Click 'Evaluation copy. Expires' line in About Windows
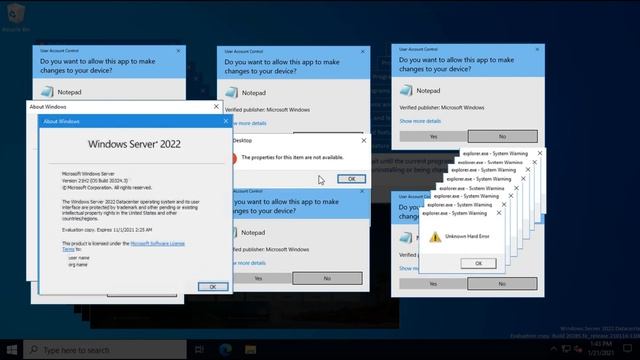640x360 pixels. click(107, 230)
